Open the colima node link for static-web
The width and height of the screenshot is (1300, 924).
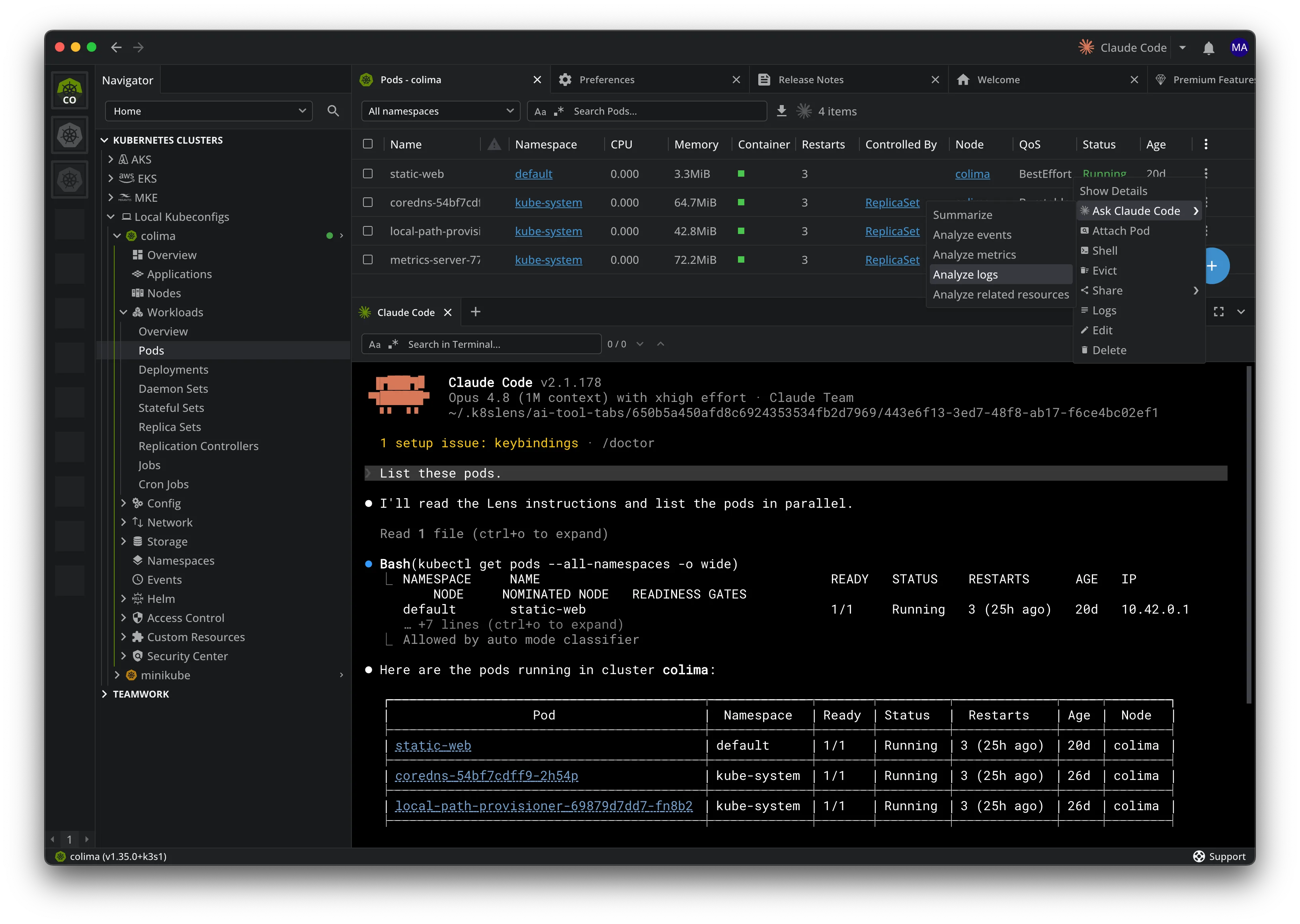[972, 174]
